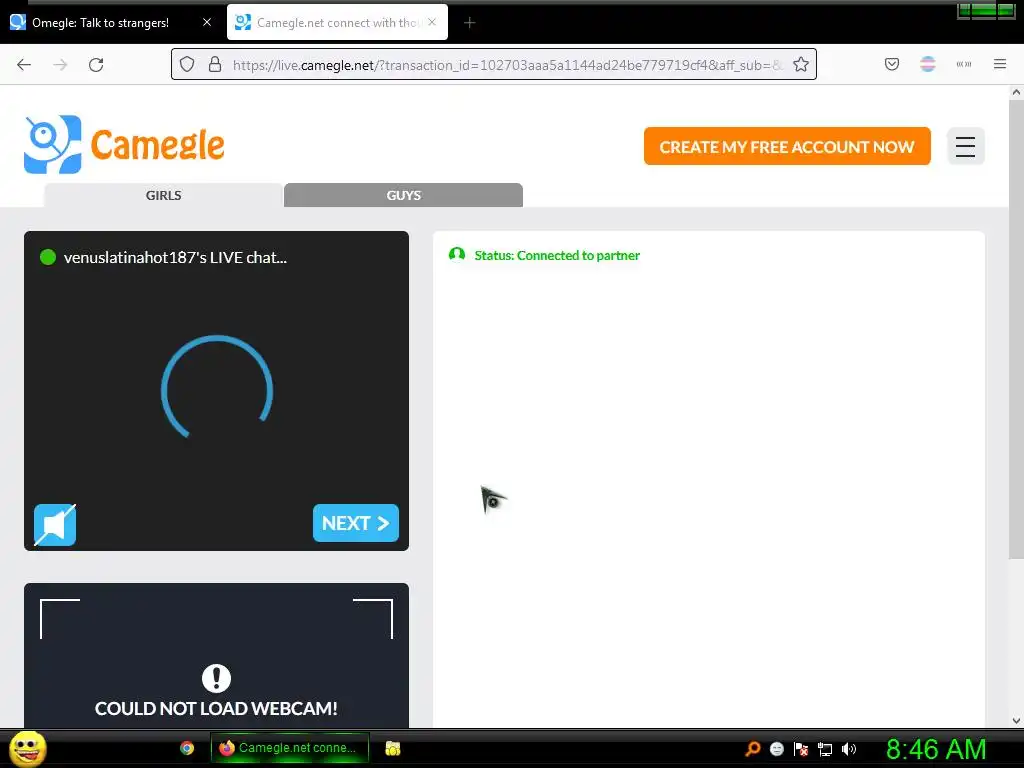Reload the current page
The height and width of the screenshot is (768, 1024).
pyautogui.click(x=96, y=65)
